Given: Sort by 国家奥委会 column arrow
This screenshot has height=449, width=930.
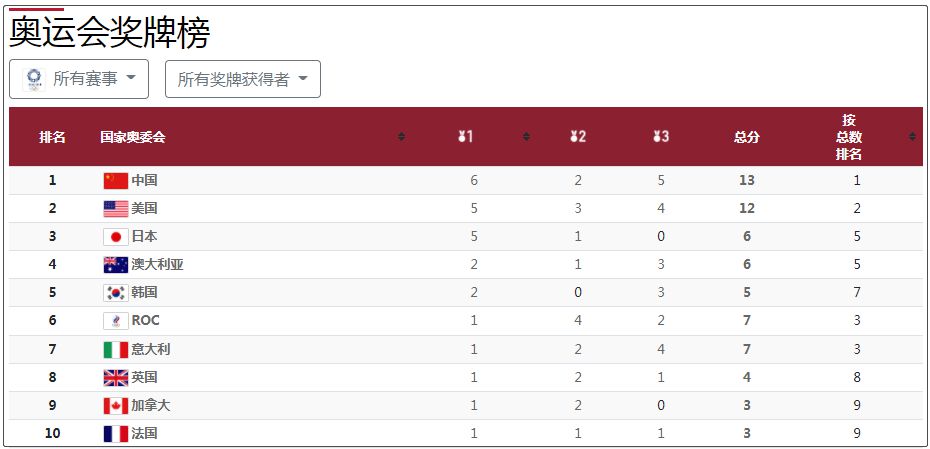Looking at the screenshot, I should pyautogui.click(x=402, y=137).
